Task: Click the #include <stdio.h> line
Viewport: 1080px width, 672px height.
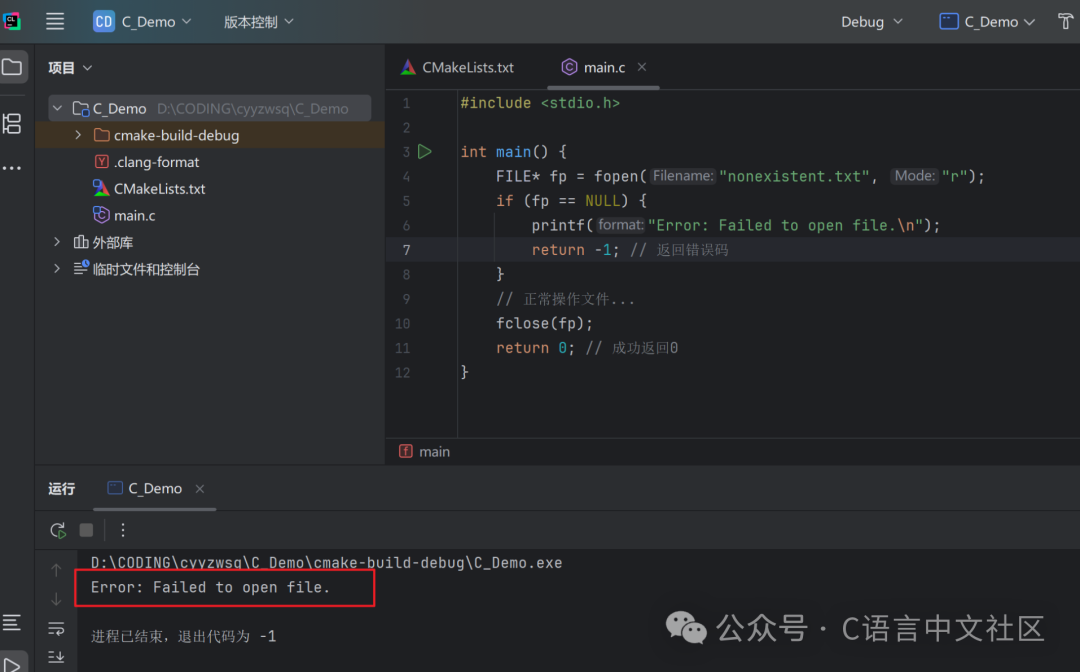Action: tap(540, 103)
